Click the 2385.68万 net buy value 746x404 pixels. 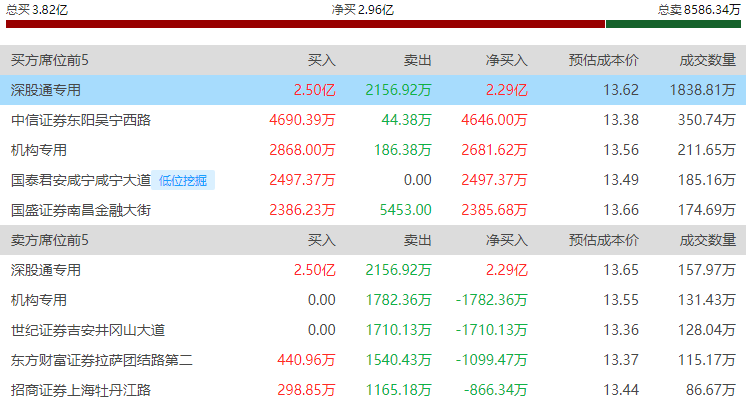[494, 210]
